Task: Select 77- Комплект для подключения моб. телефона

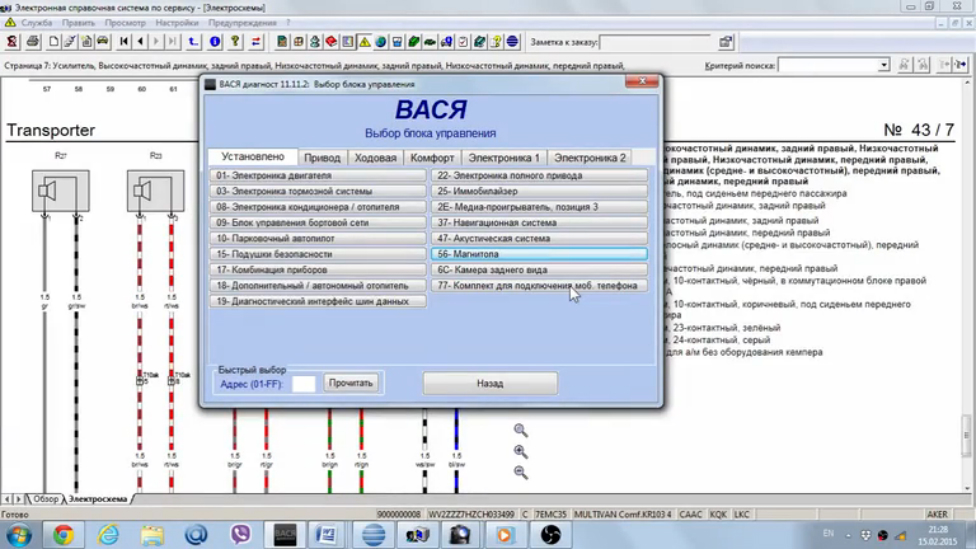Action: (x=539, y=286)
